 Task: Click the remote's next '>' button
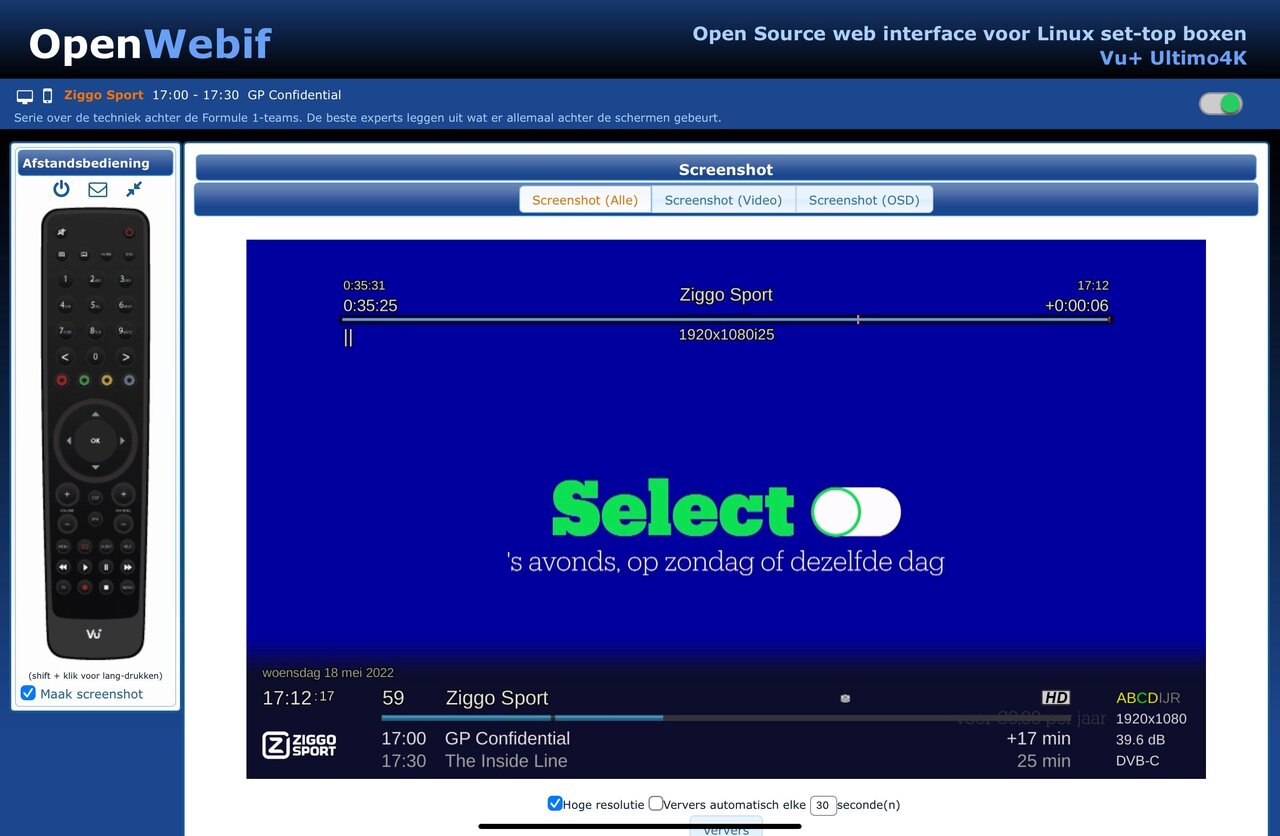[x=125, y=357]
